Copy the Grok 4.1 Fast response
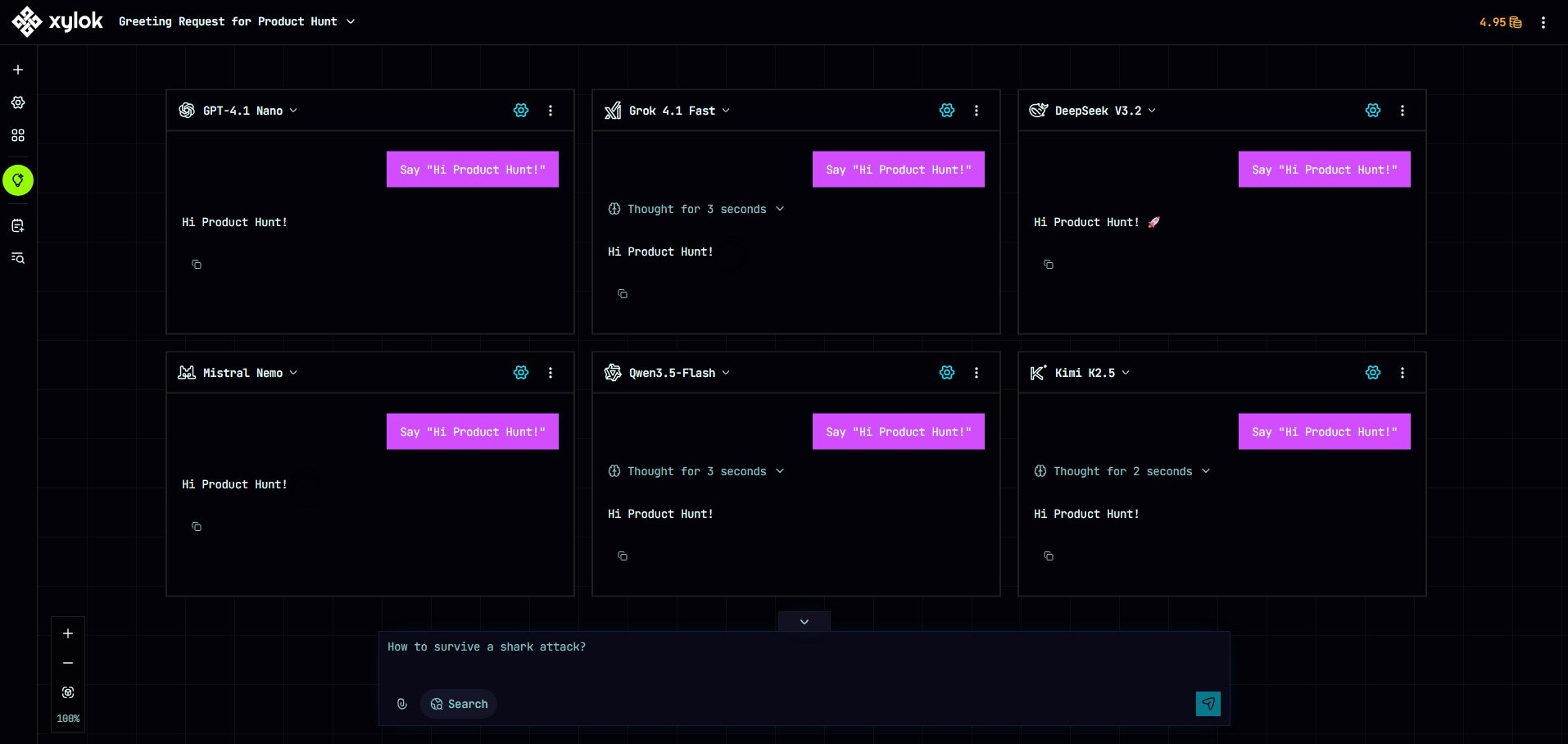1568x744 pixels. tap(623, 294)
